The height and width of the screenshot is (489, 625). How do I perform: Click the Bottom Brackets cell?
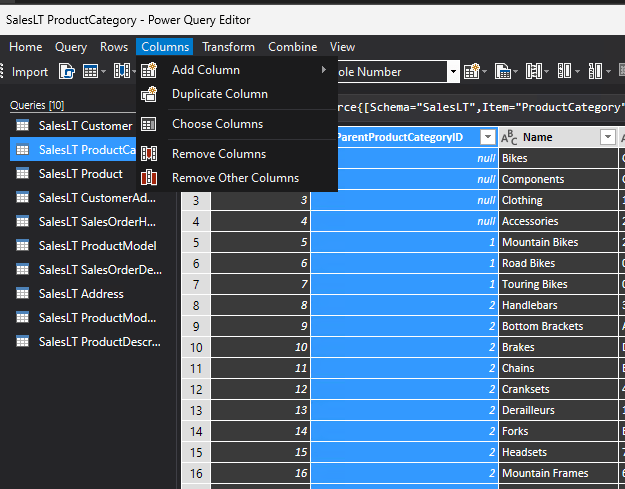coord(558,326)
